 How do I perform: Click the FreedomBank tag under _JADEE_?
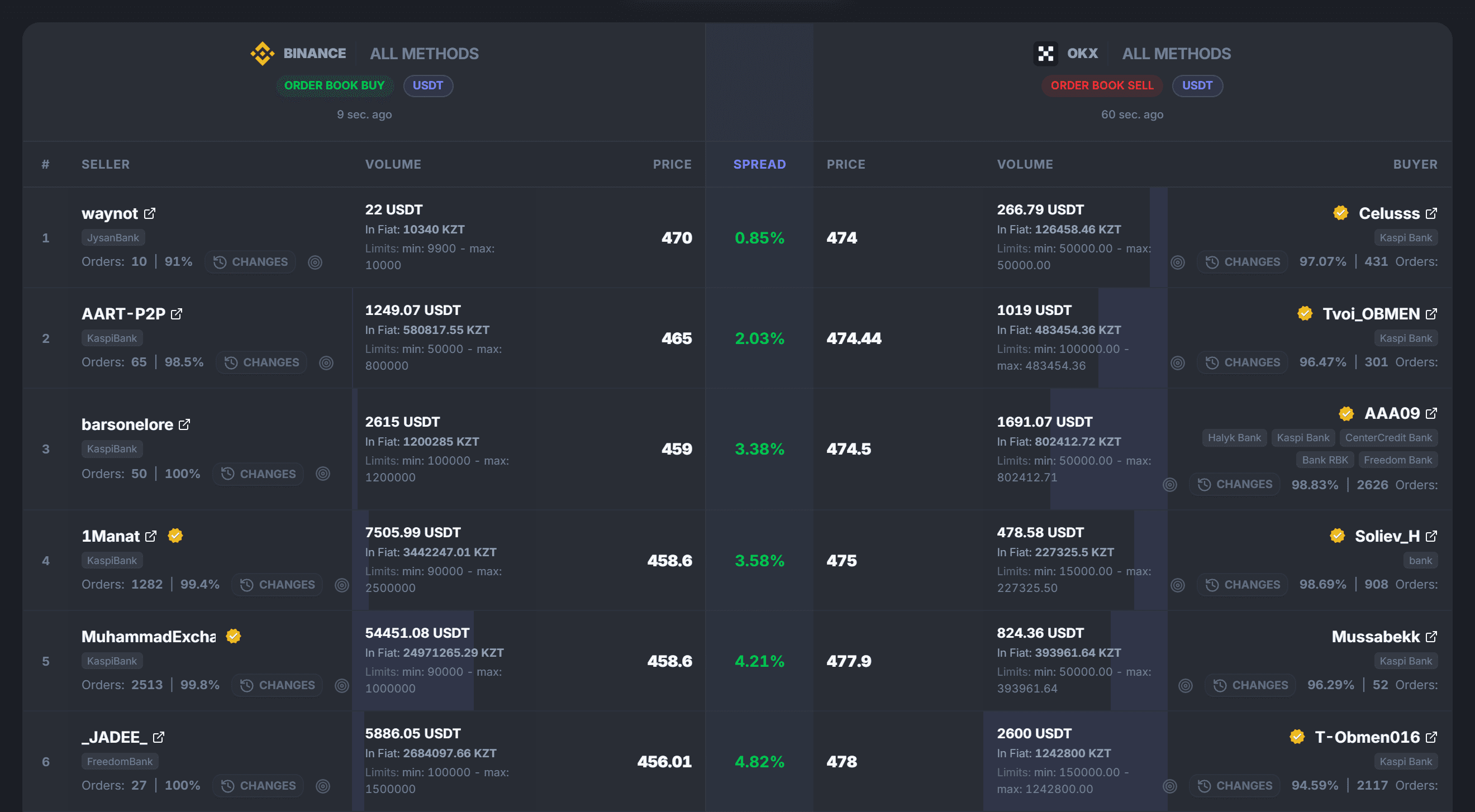point(120,762)
